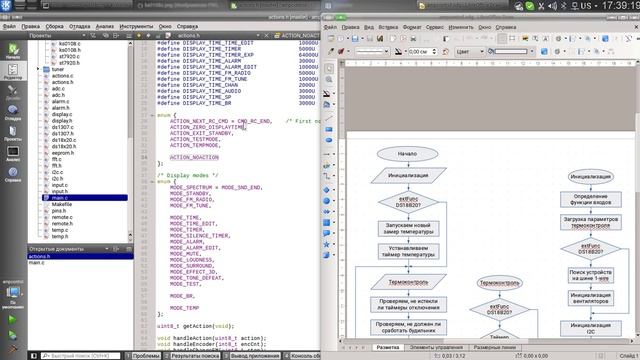The image size is (640, 360).
Task: Switch to Размерные линии layer tab
Action: tap(494, 347)
